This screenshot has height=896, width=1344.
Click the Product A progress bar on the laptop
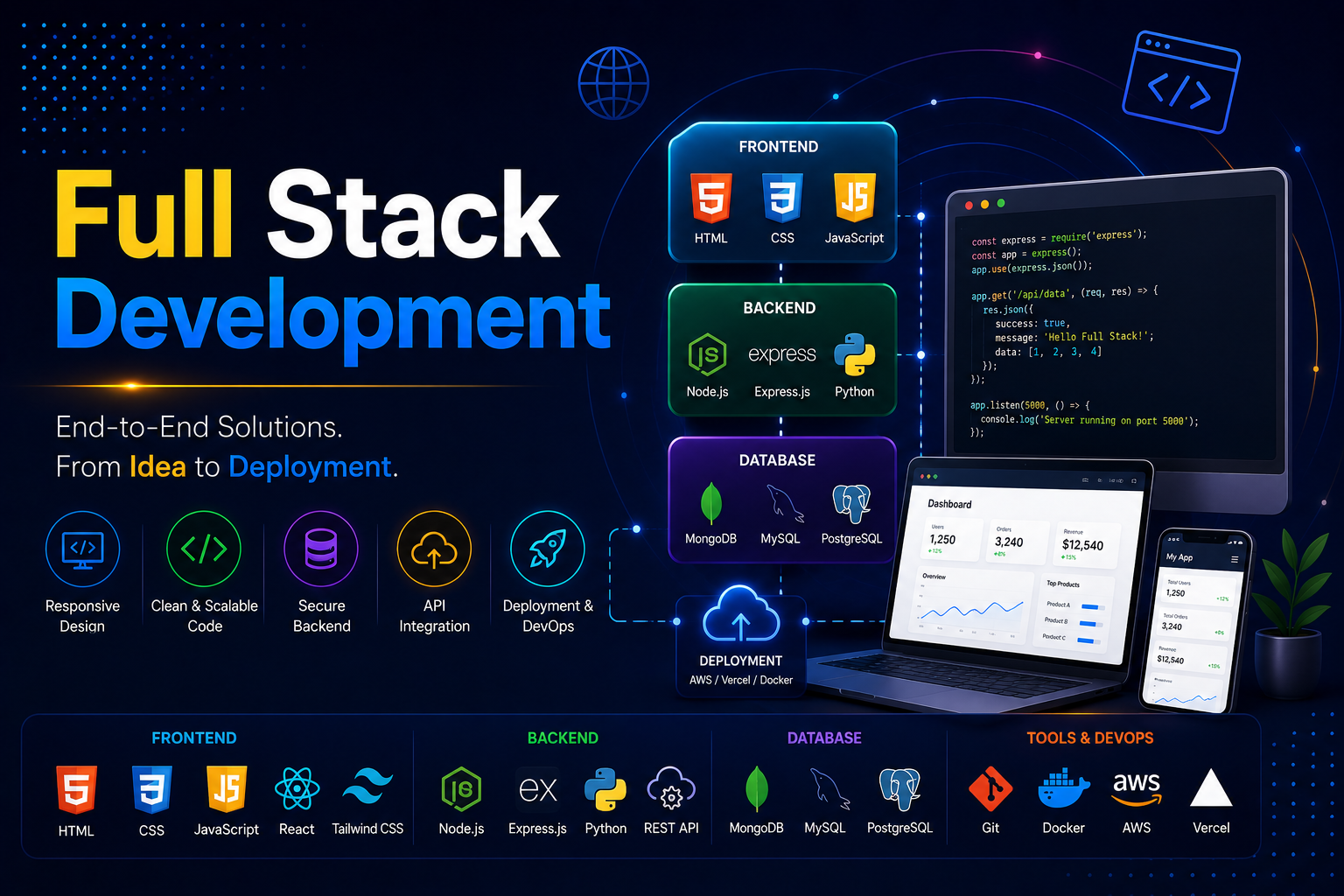tap(1093, 606)
